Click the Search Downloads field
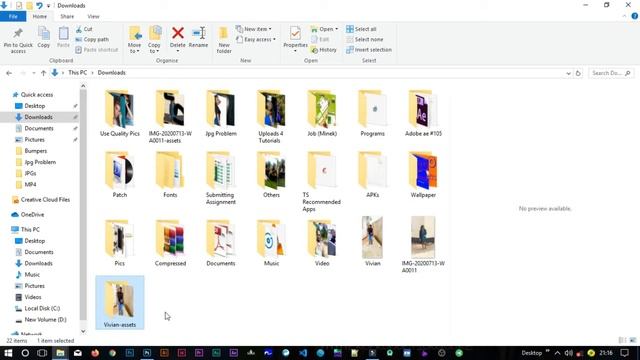The height and width of the screenshot is (360, 640). click(611, 73)
